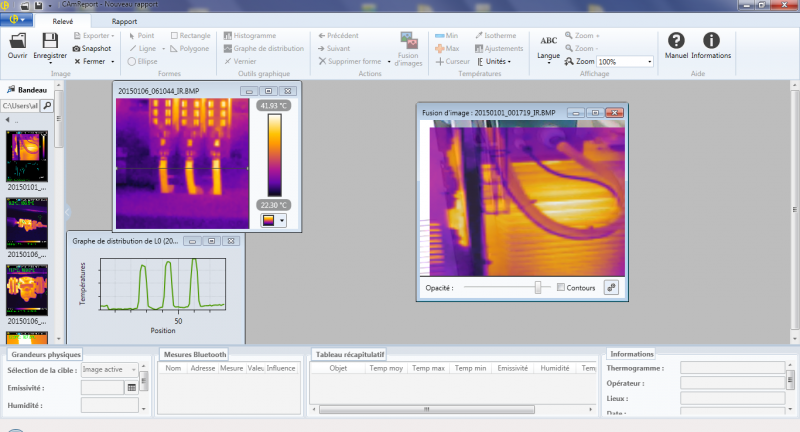800x432 pixels.
Task: Expand the Zoom percentage combo box
Action: pyautogui.click(x=651, y=62)
